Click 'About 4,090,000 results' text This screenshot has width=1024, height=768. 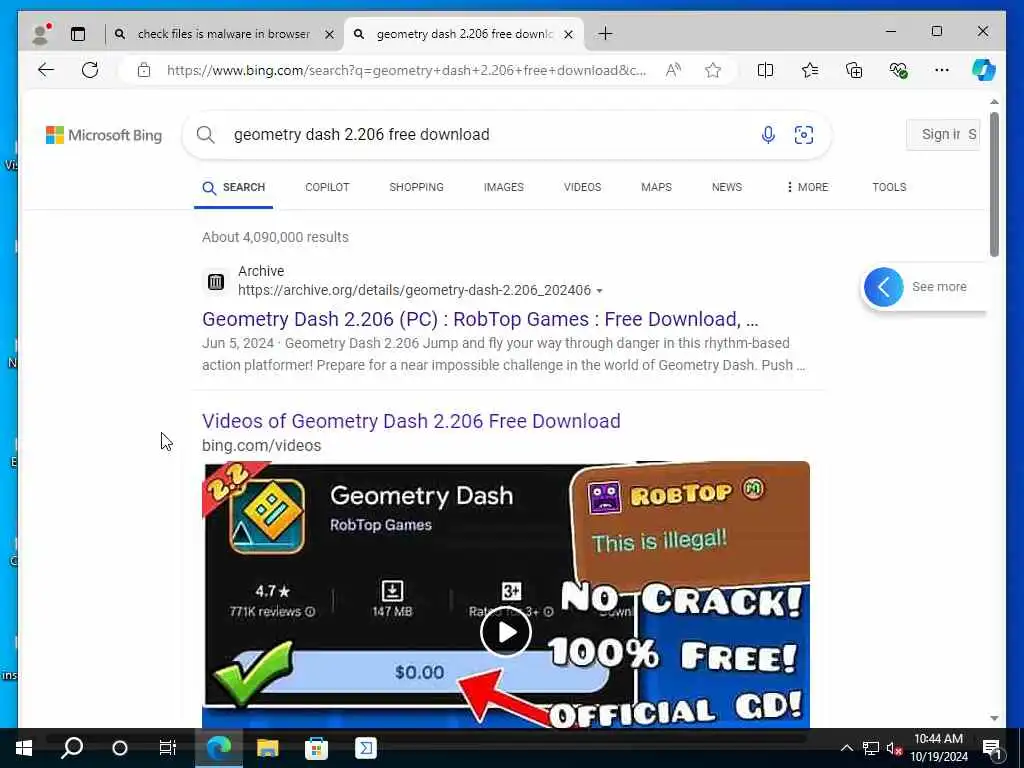tap(275, 238)
